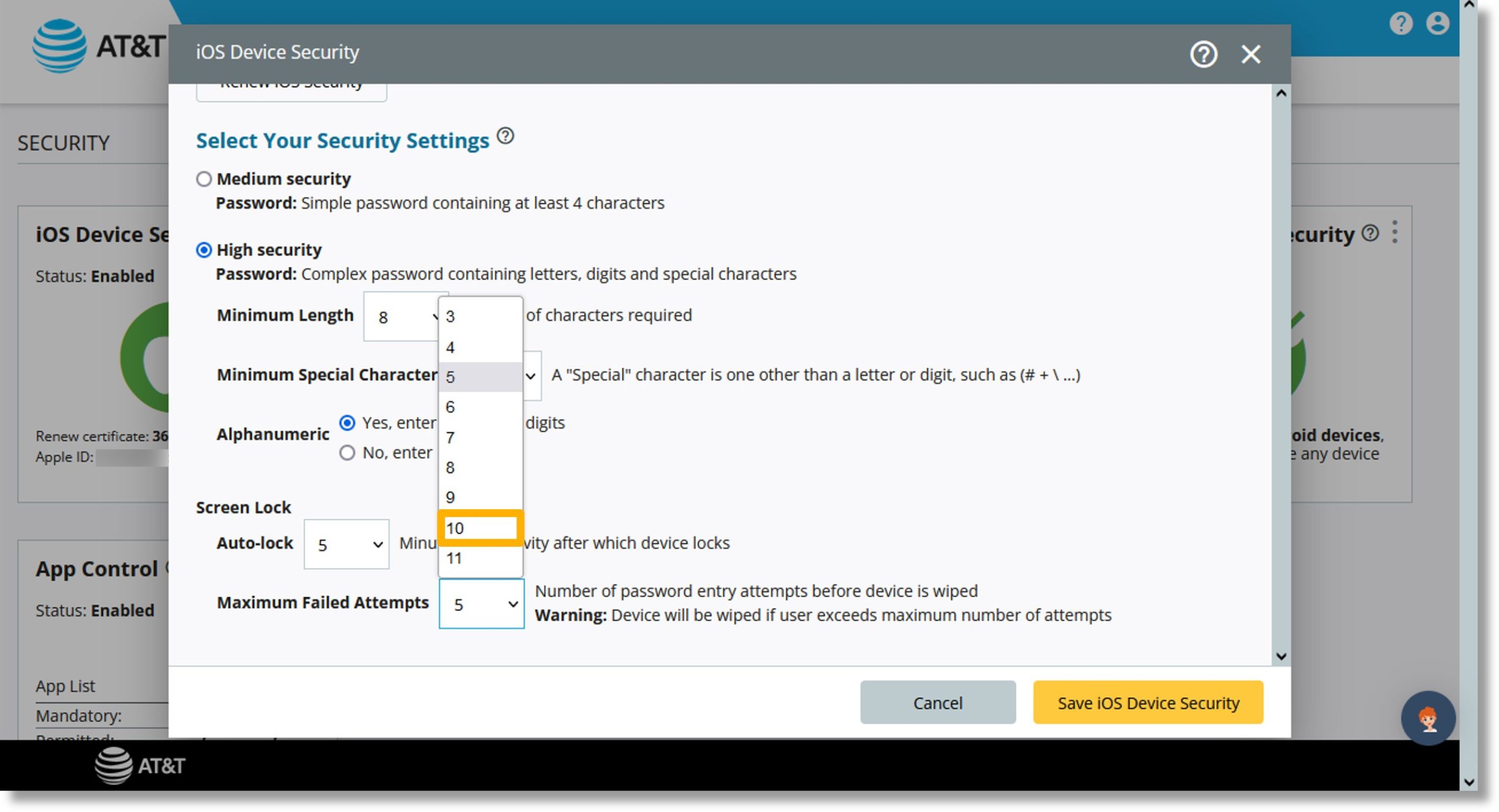The image size is (1499, 812).
Task: Click the Cancel button
Action: tap(937, 702)
